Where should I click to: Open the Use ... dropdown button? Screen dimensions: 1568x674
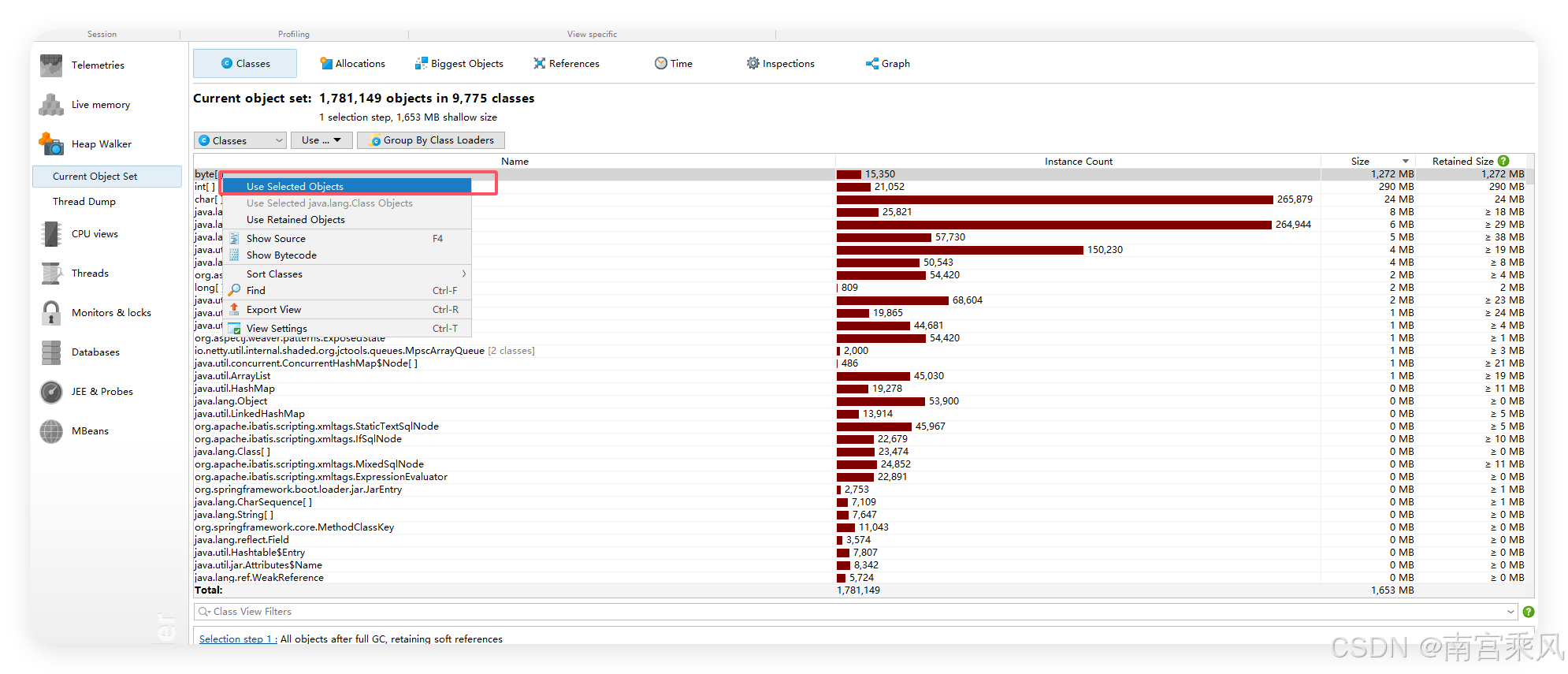[x=321, y=140]
